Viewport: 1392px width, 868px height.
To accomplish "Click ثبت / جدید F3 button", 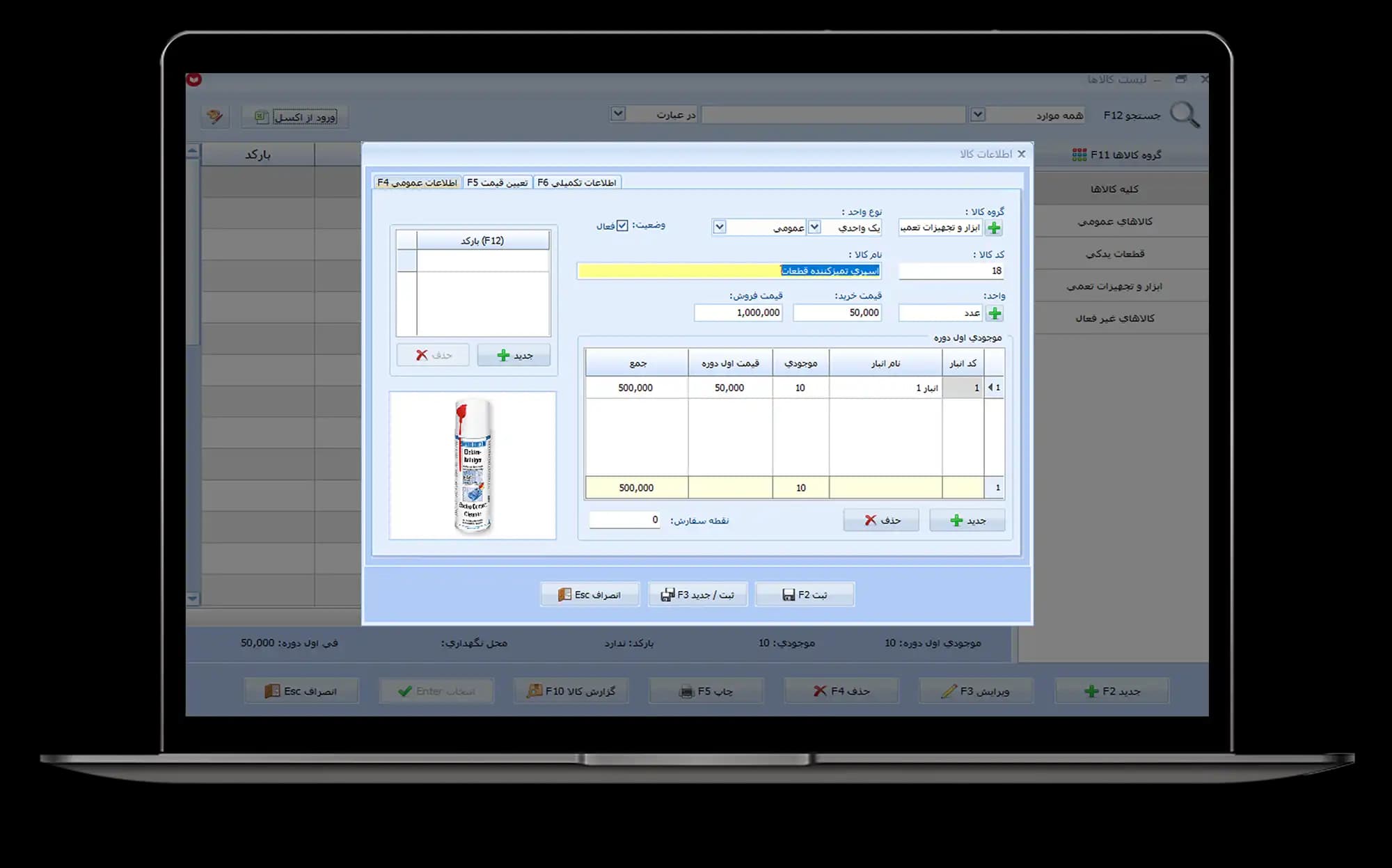I will (697, 594).
